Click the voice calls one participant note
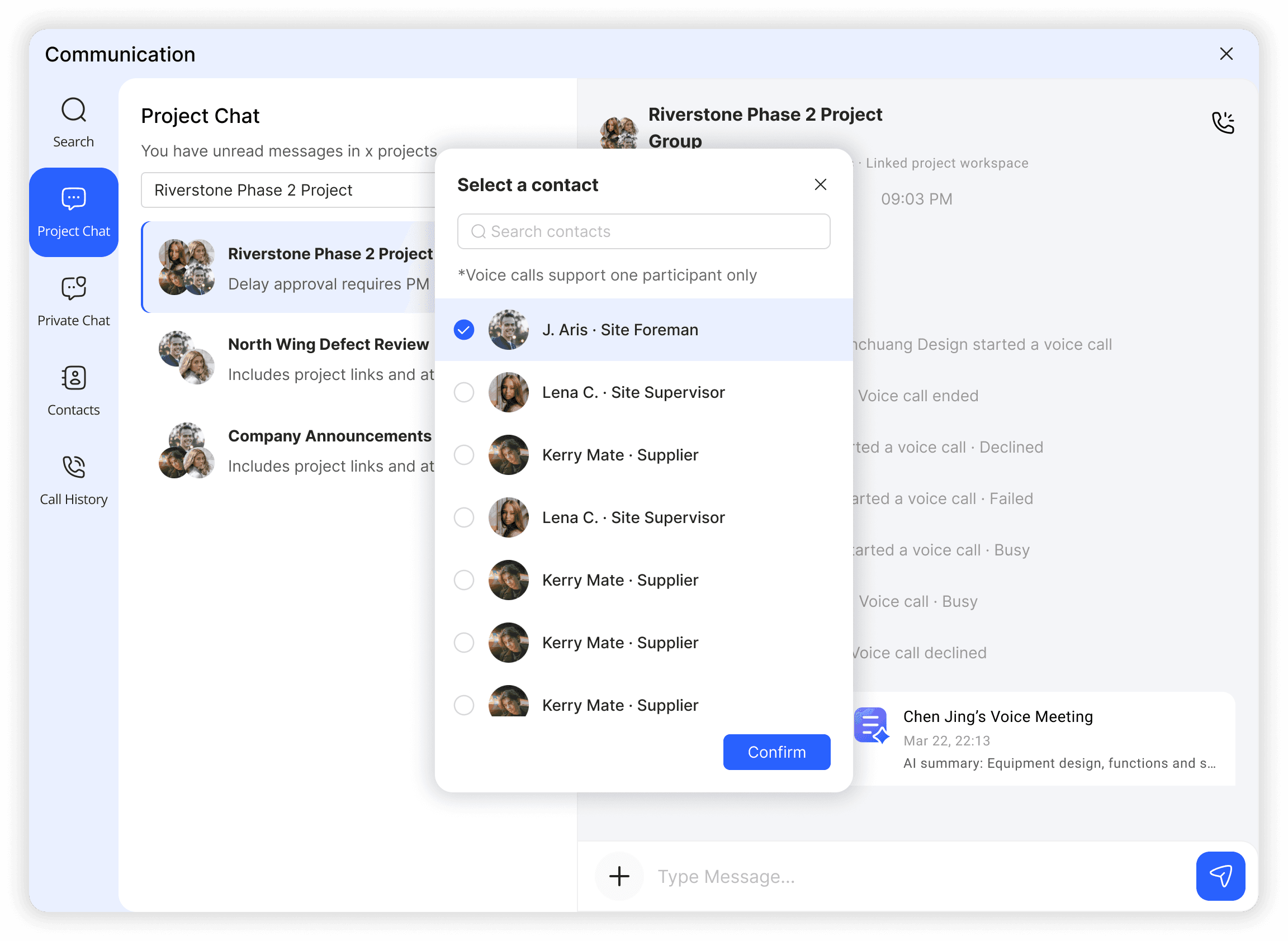1288x941 pixels. (x=607, y=275)
